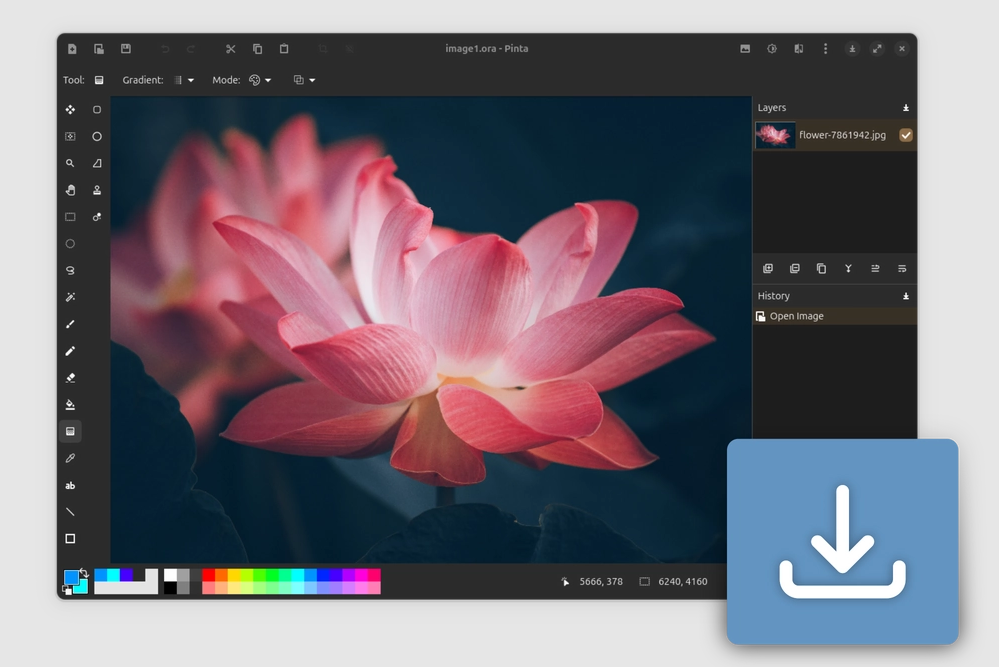Image resolution: width=999 pixels, height=667 pixels.
Task: Click the Copy icon in header bar
Action: 257,49
